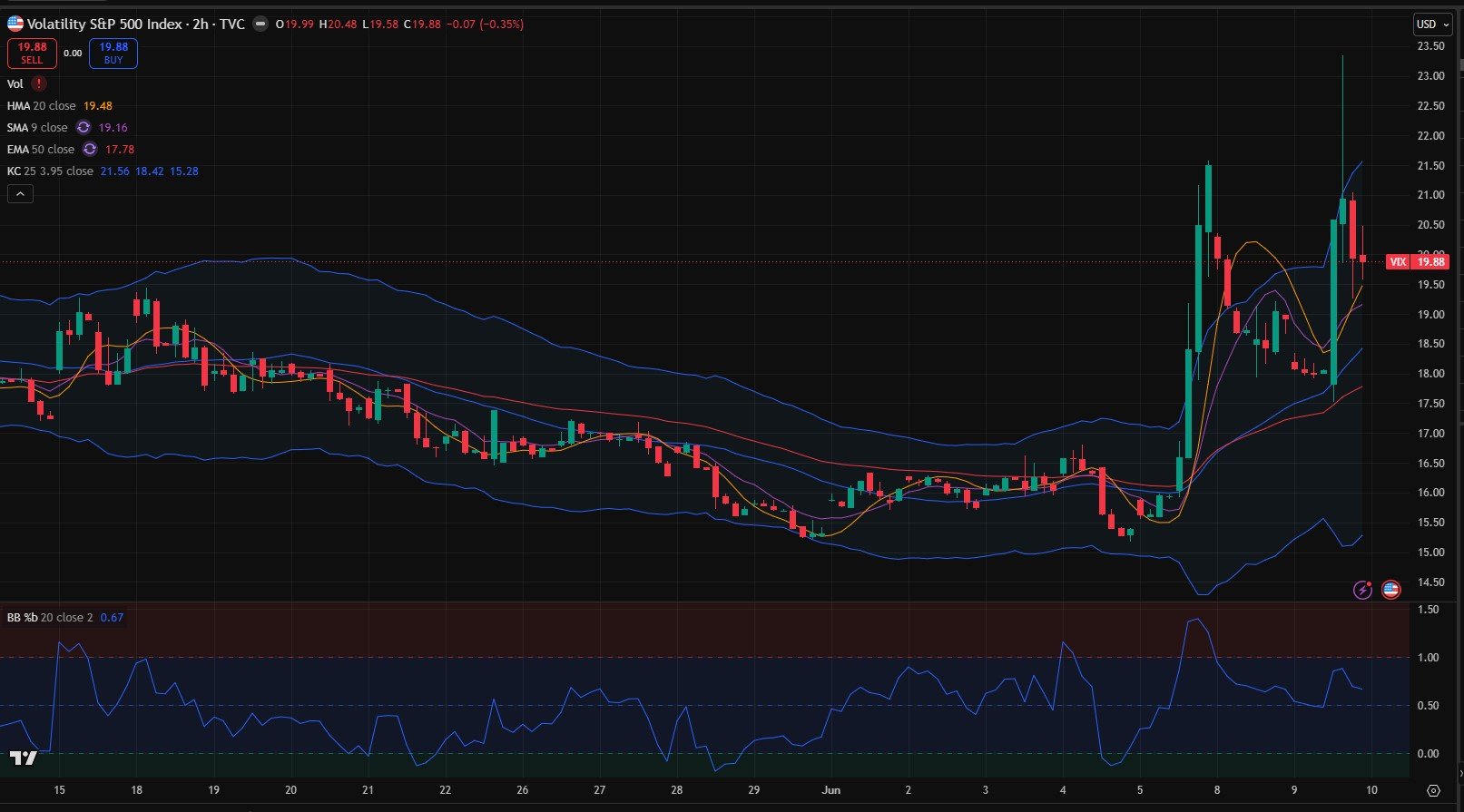1464x812 pixels.
Task: Click 1.50 on the BB %b pane scale
Action: [1428, 610]
